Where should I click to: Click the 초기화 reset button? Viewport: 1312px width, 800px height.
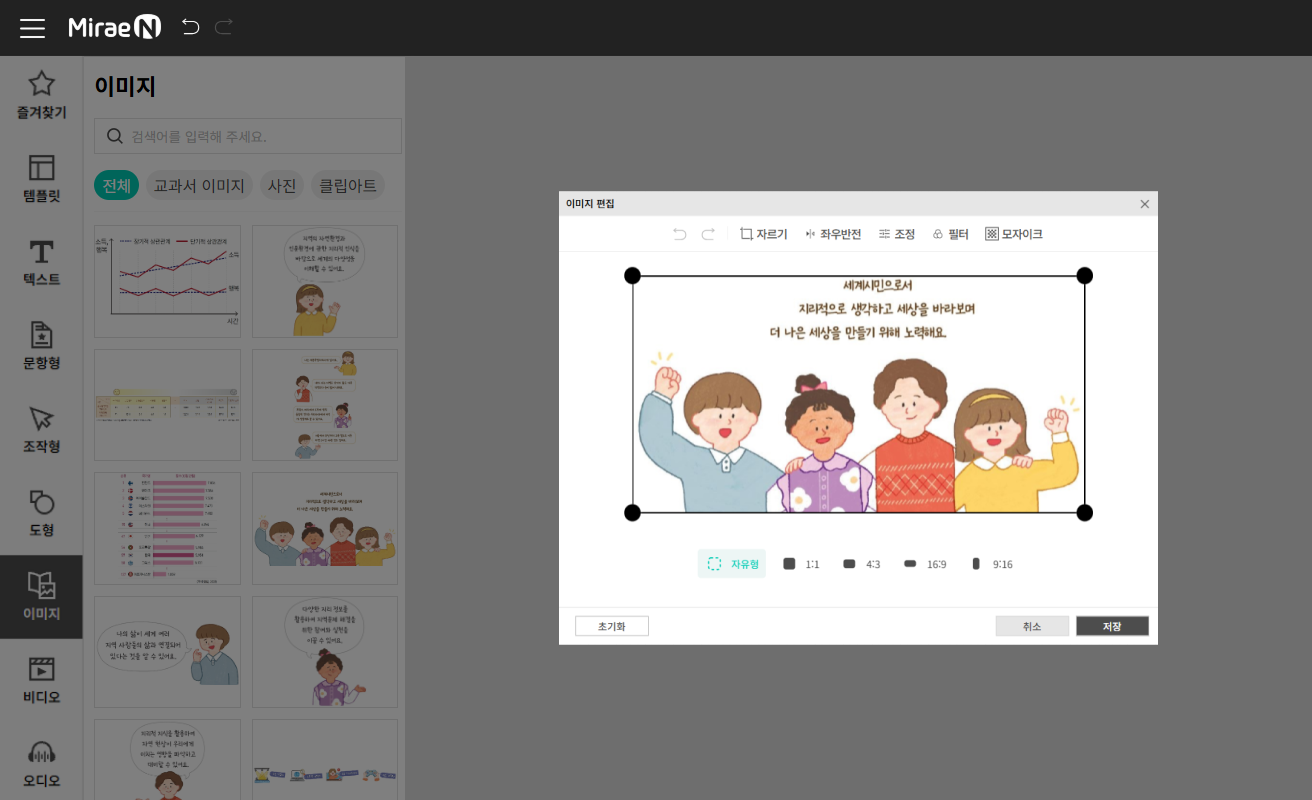click(x=612, y=626)
